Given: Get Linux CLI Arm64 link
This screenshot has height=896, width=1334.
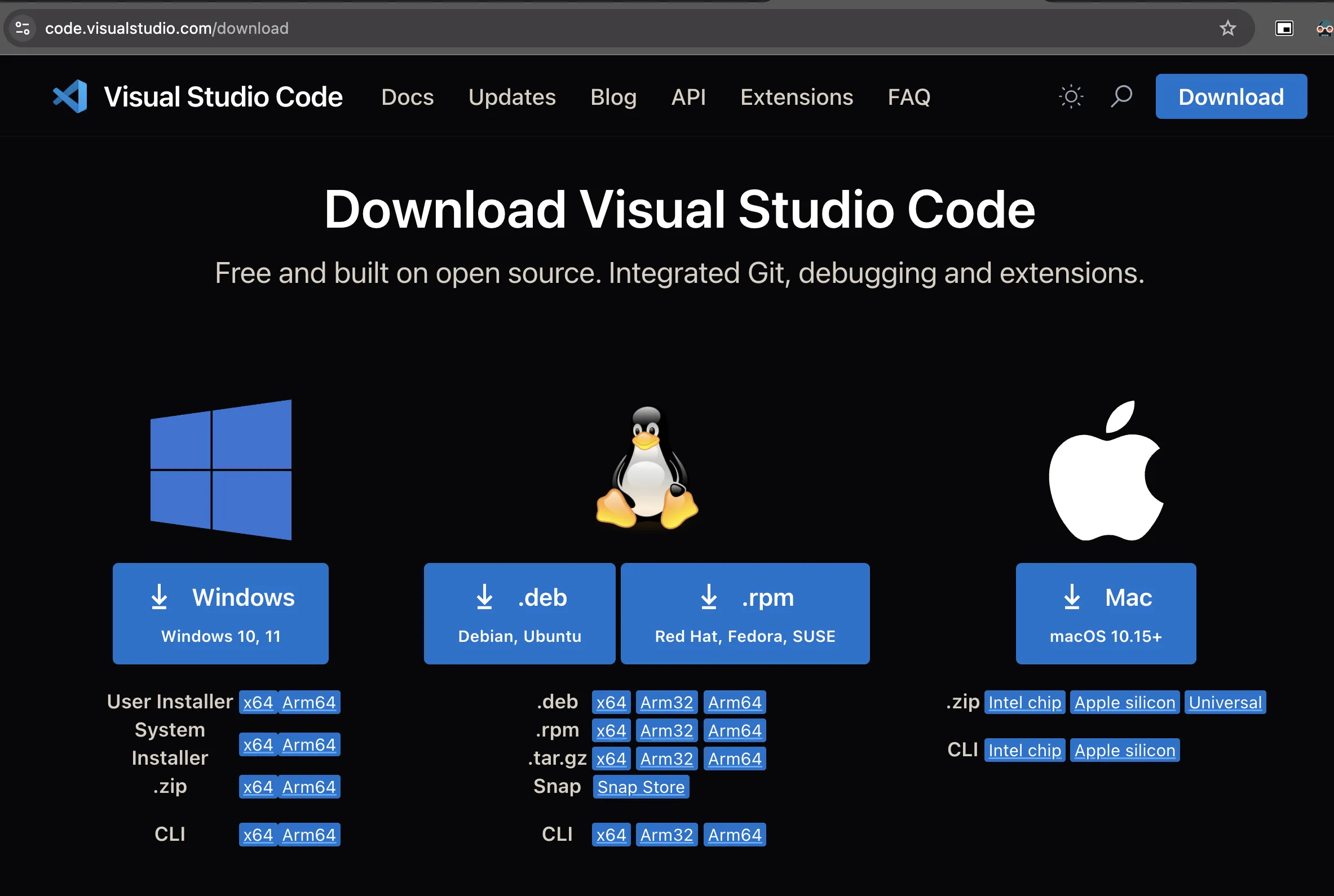Looking at the screenshot, I should 735,835.
